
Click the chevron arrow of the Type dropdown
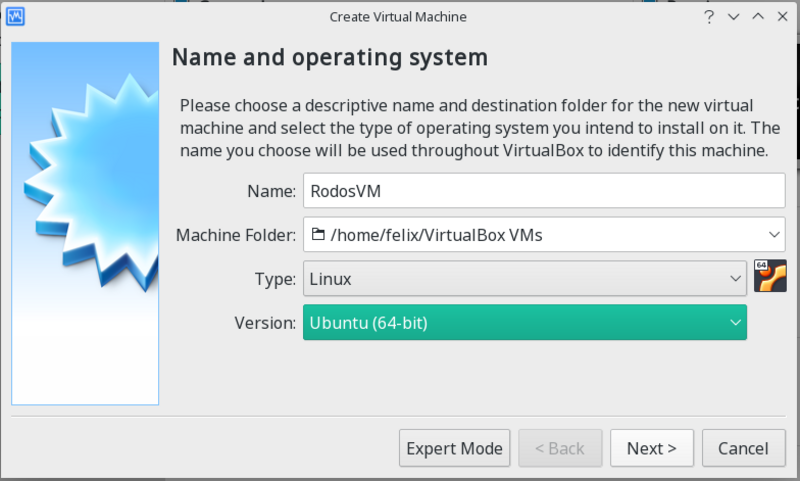point(735,279)
